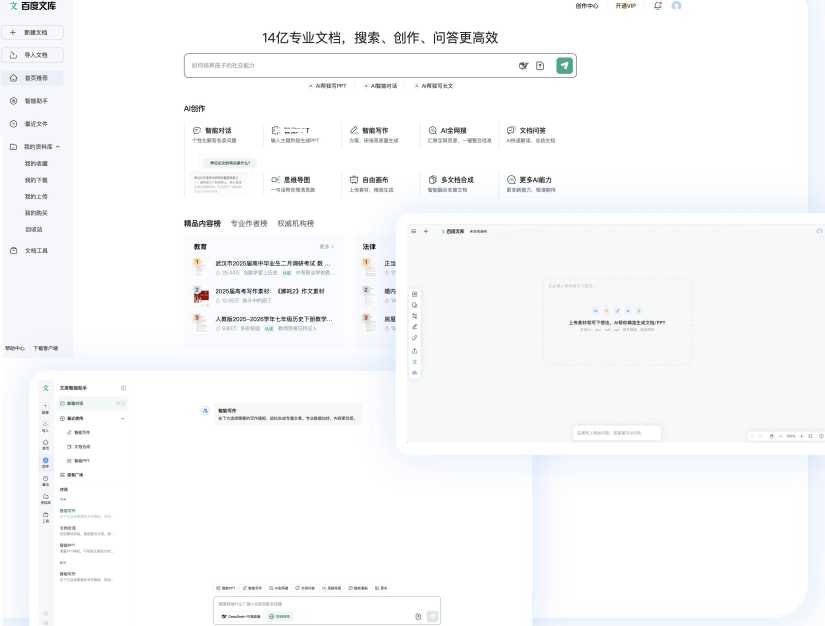Choose the AI智能对话 suggestion chip
The image size is (825, 626).
(381, 86)
